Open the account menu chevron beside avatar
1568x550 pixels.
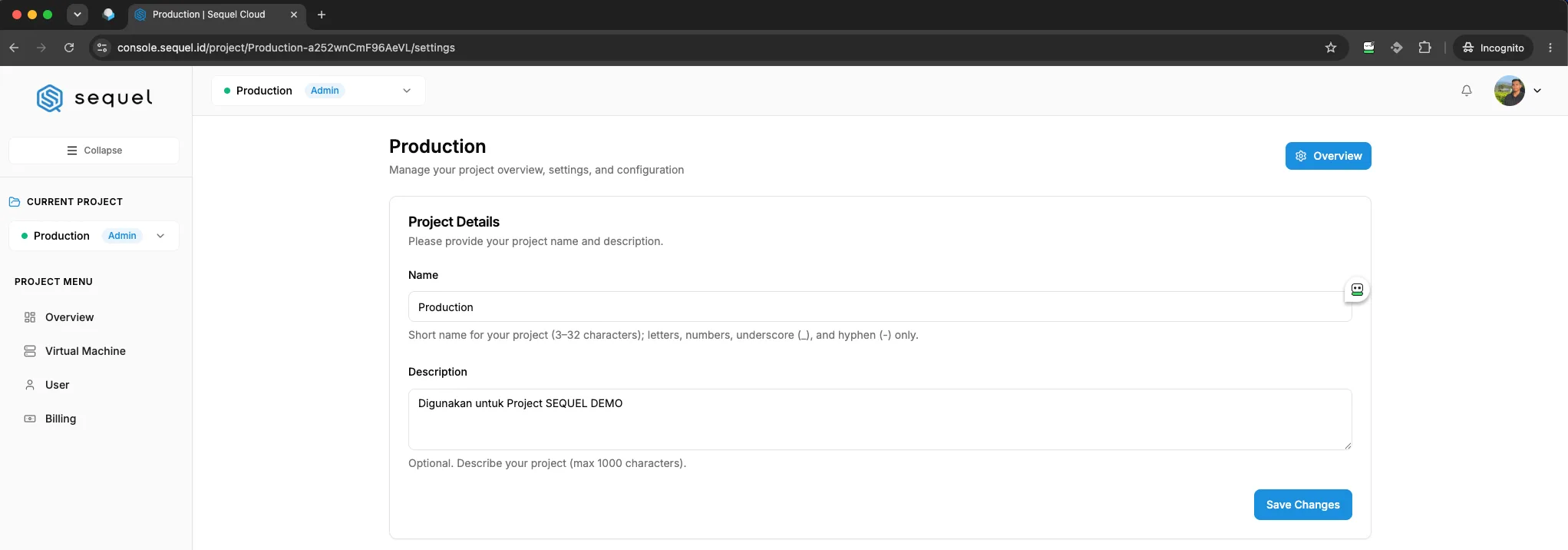pyautogui.click(x=1537, y=91)
